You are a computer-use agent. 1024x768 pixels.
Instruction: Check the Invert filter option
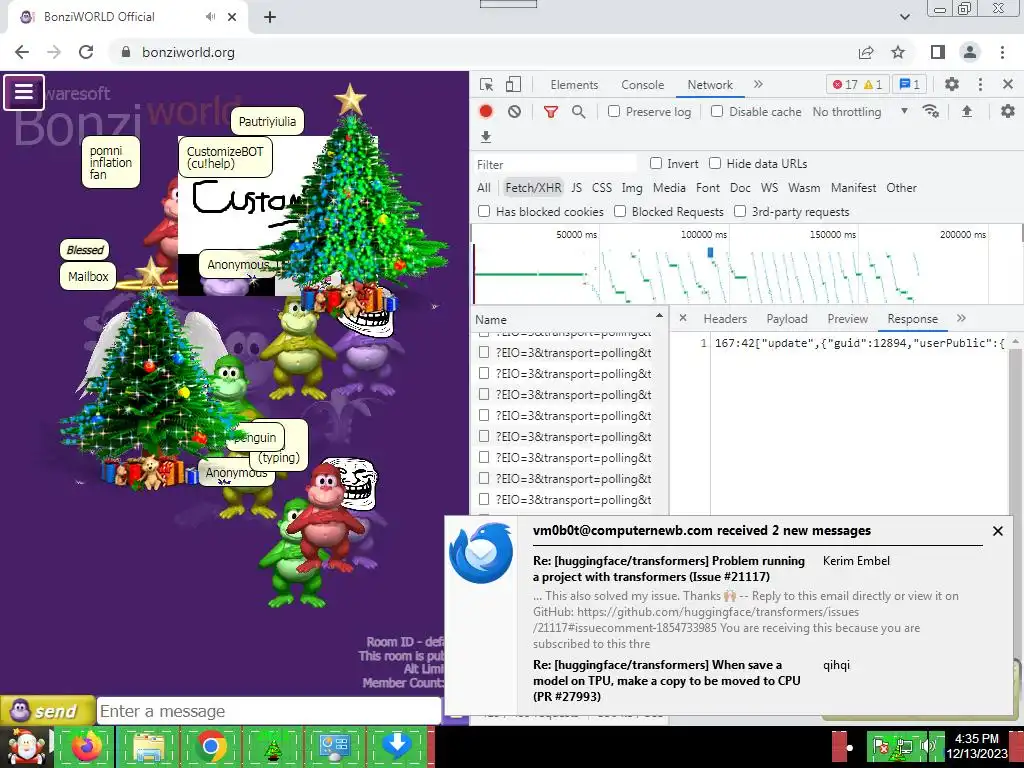656,163
